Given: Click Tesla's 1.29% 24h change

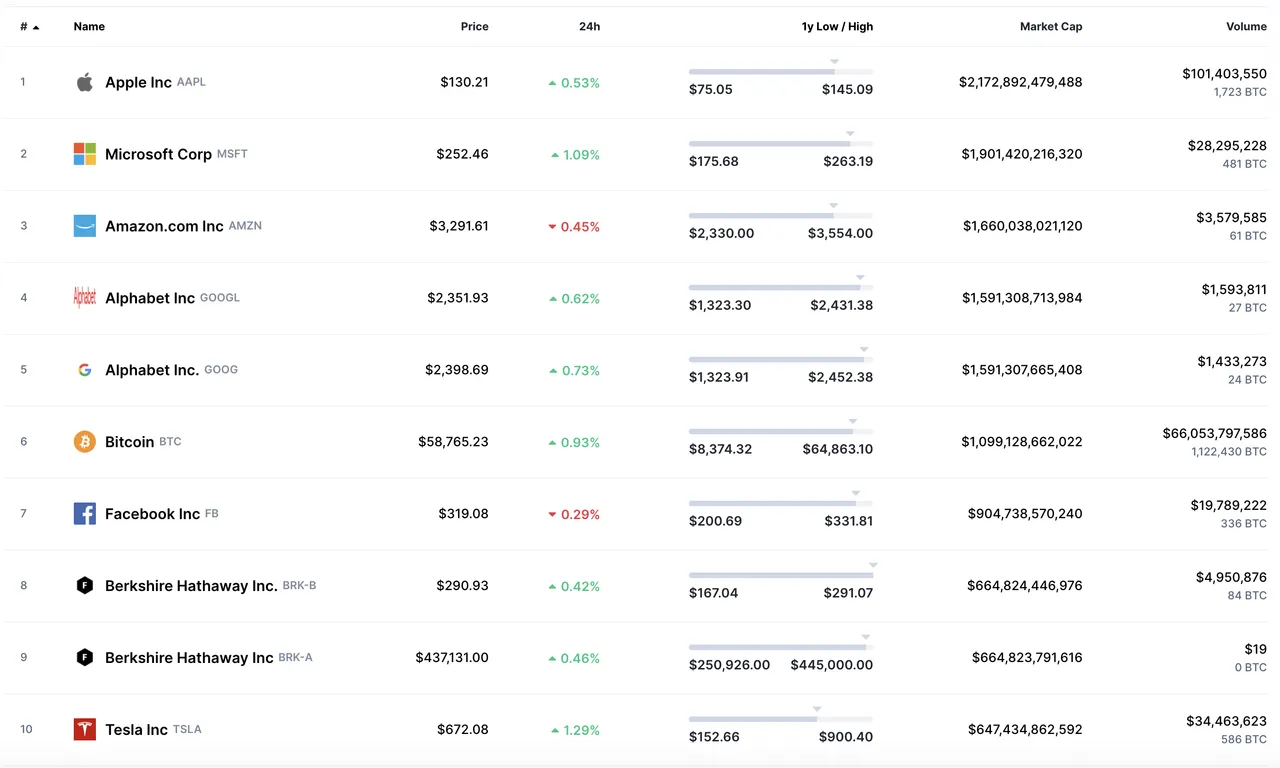Looking at the screenshot, I should pyautogui.click(x=575, y=731).
